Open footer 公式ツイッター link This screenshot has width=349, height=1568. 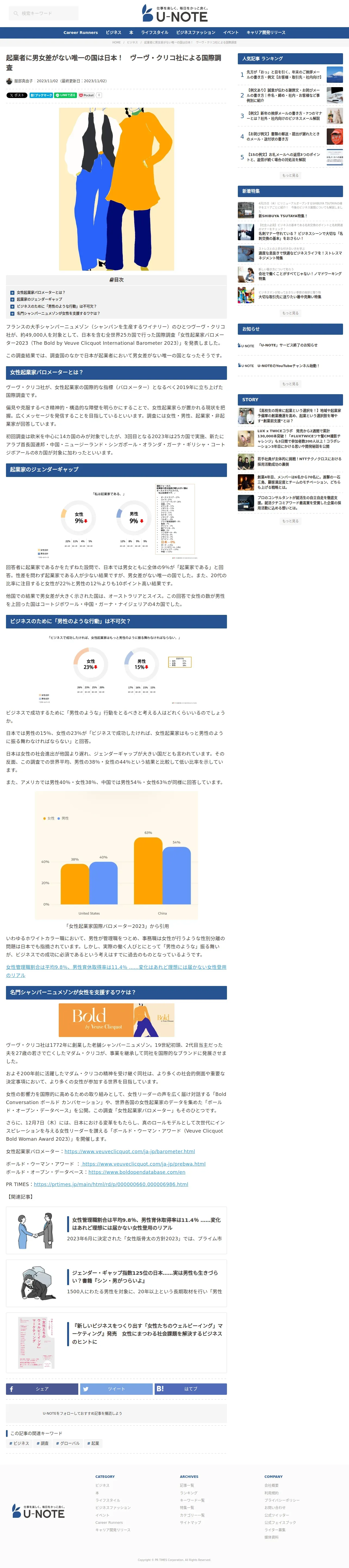276,1515
